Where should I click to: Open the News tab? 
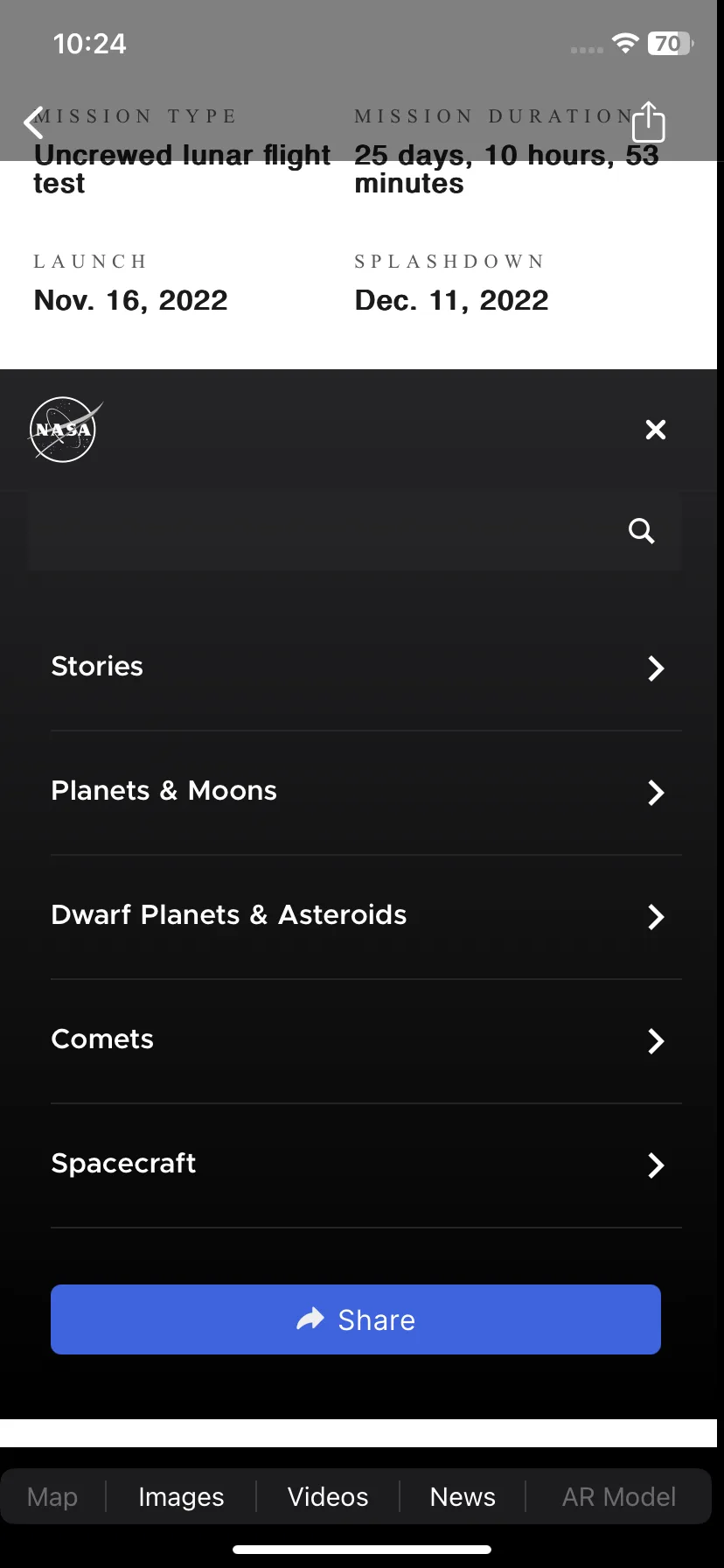click(463, 1497)
